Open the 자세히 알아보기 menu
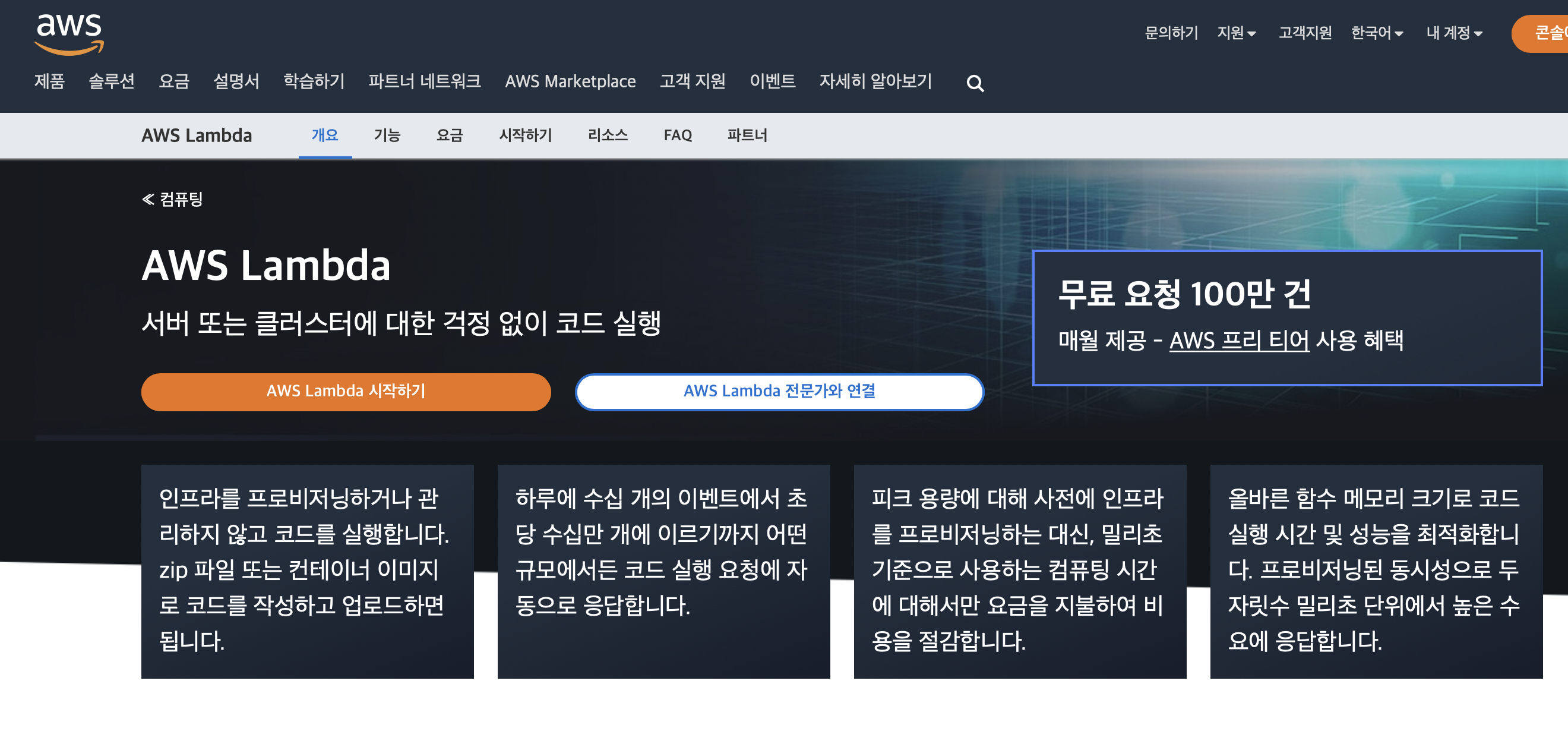 (875, 81)
